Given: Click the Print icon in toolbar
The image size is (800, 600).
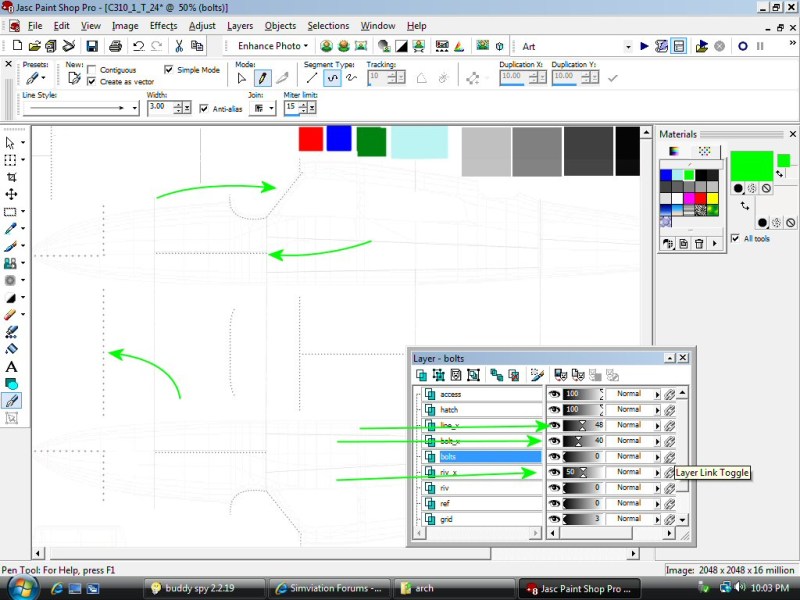Looking at the screenshot, I should [x=115, y=46].
